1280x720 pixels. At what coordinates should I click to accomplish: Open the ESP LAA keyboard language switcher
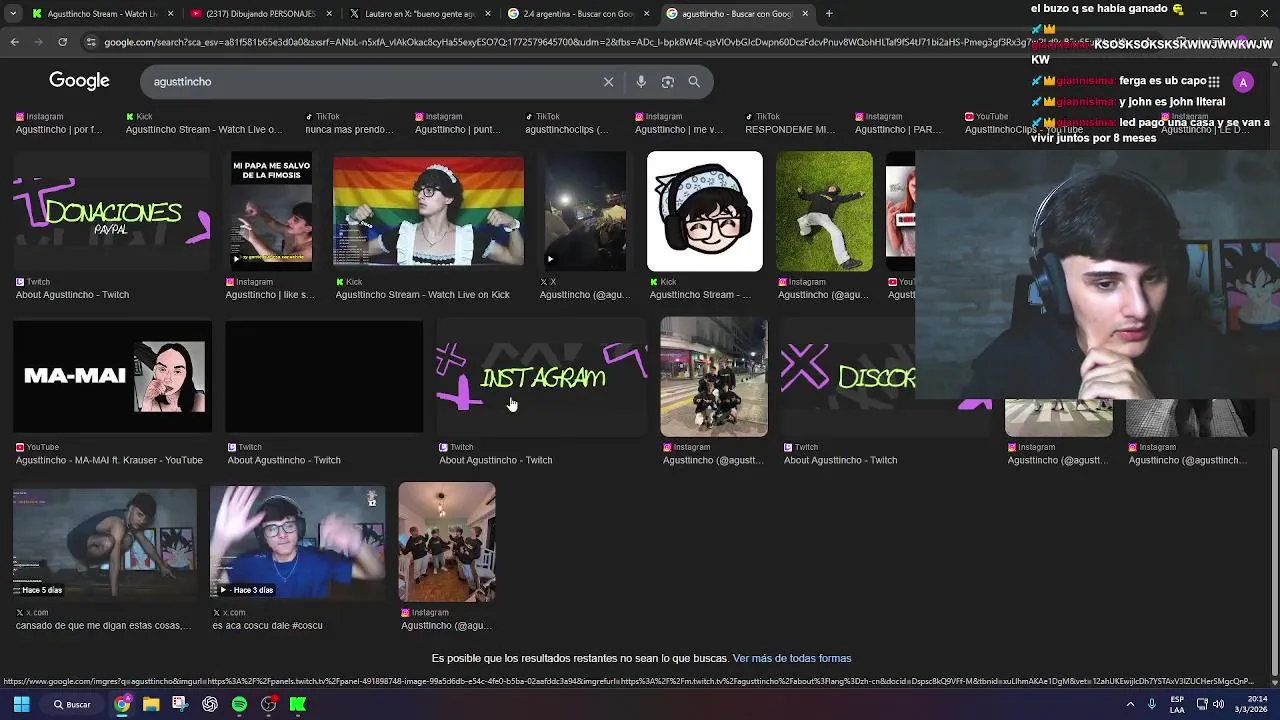pyautogui.click(x=1177, y=704)
